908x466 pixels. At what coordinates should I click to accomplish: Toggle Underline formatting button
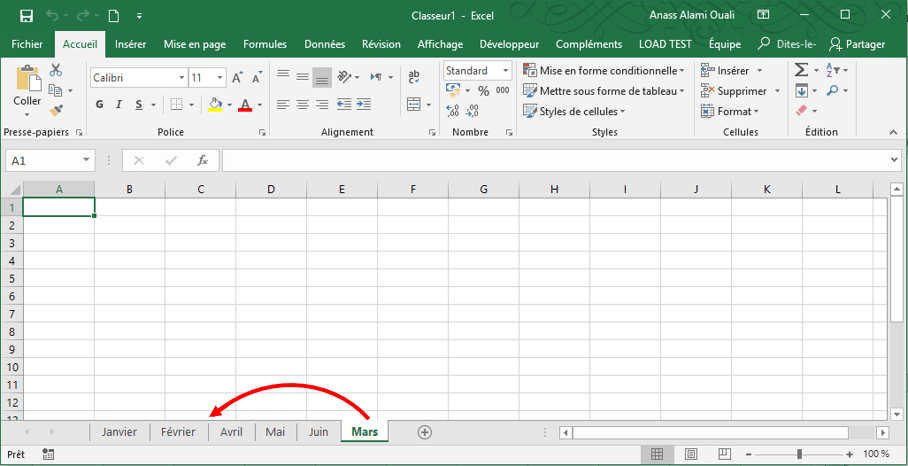[x=139, y=105]
